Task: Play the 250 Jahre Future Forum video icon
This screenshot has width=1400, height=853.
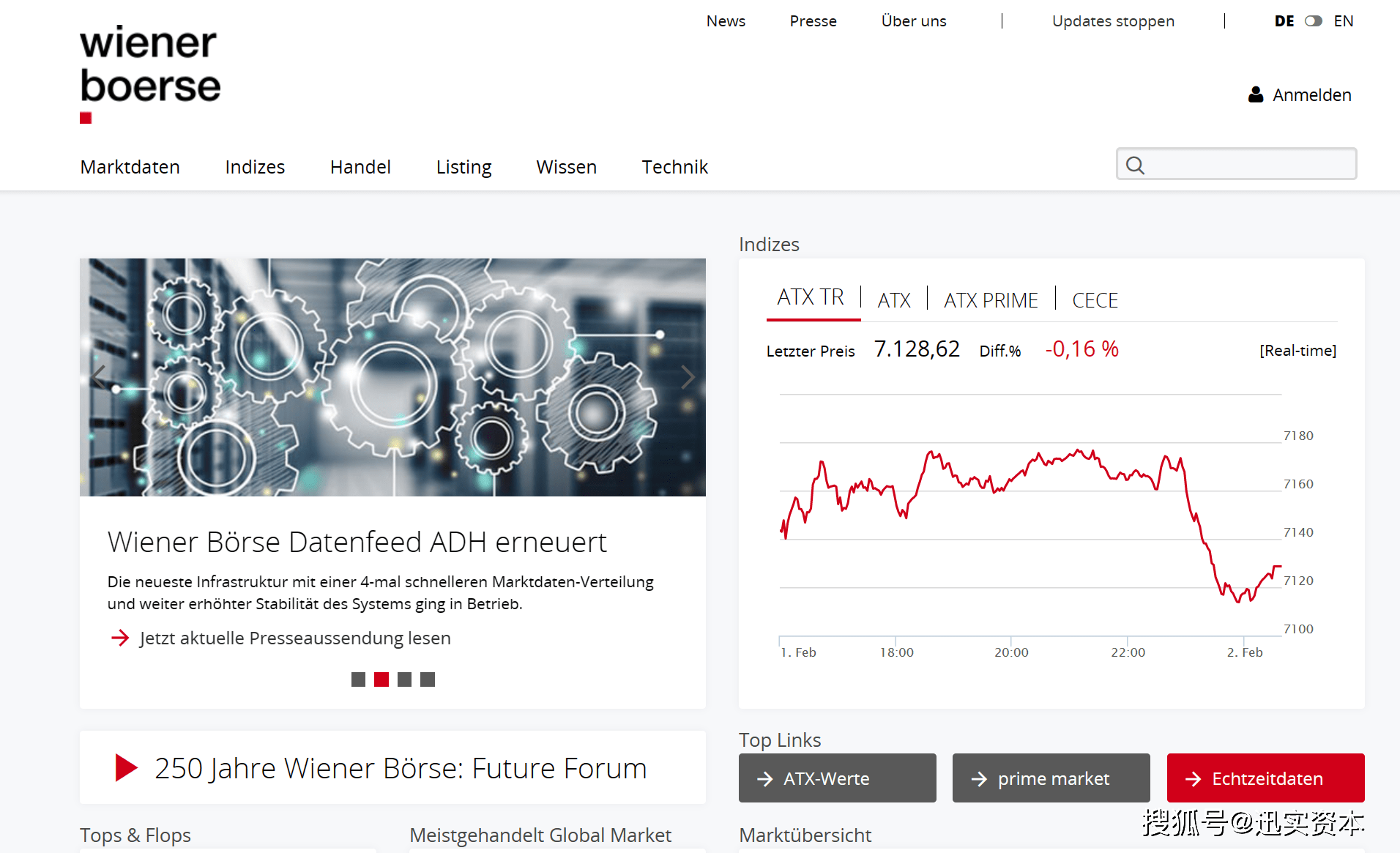Action: tap(127, 767)
